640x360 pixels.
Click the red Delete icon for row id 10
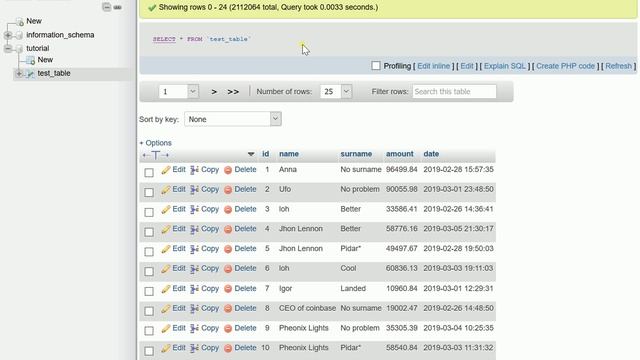[228, 348]
